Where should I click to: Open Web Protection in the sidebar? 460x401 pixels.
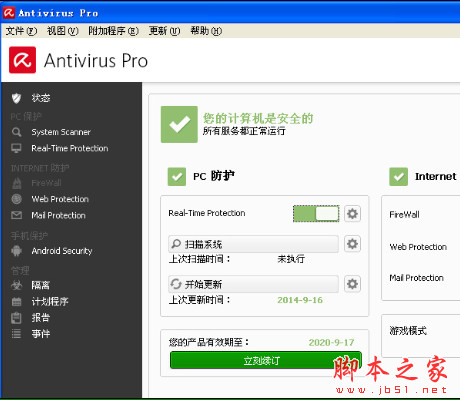[60, 199]
